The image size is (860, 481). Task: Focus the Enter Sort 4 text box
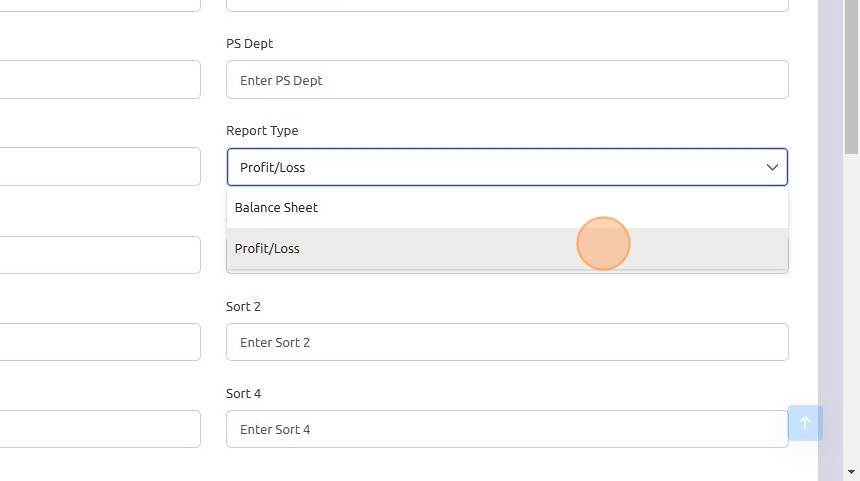tap(507, 429)
